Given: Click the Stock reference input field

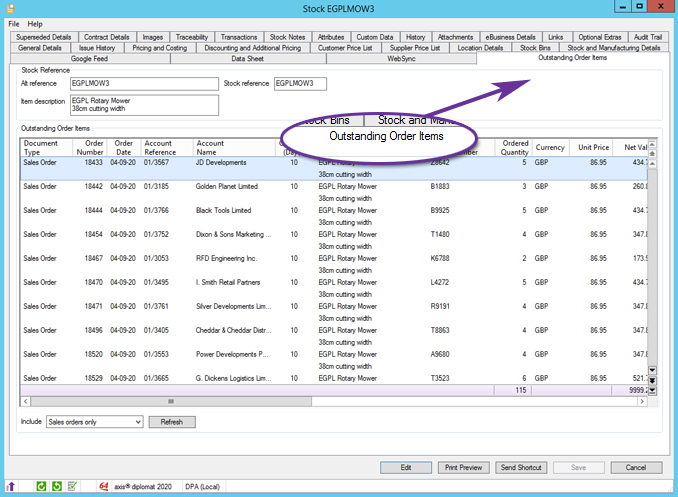Looking at the screenshot, I should pyautogui.click(x=300, y=83).
